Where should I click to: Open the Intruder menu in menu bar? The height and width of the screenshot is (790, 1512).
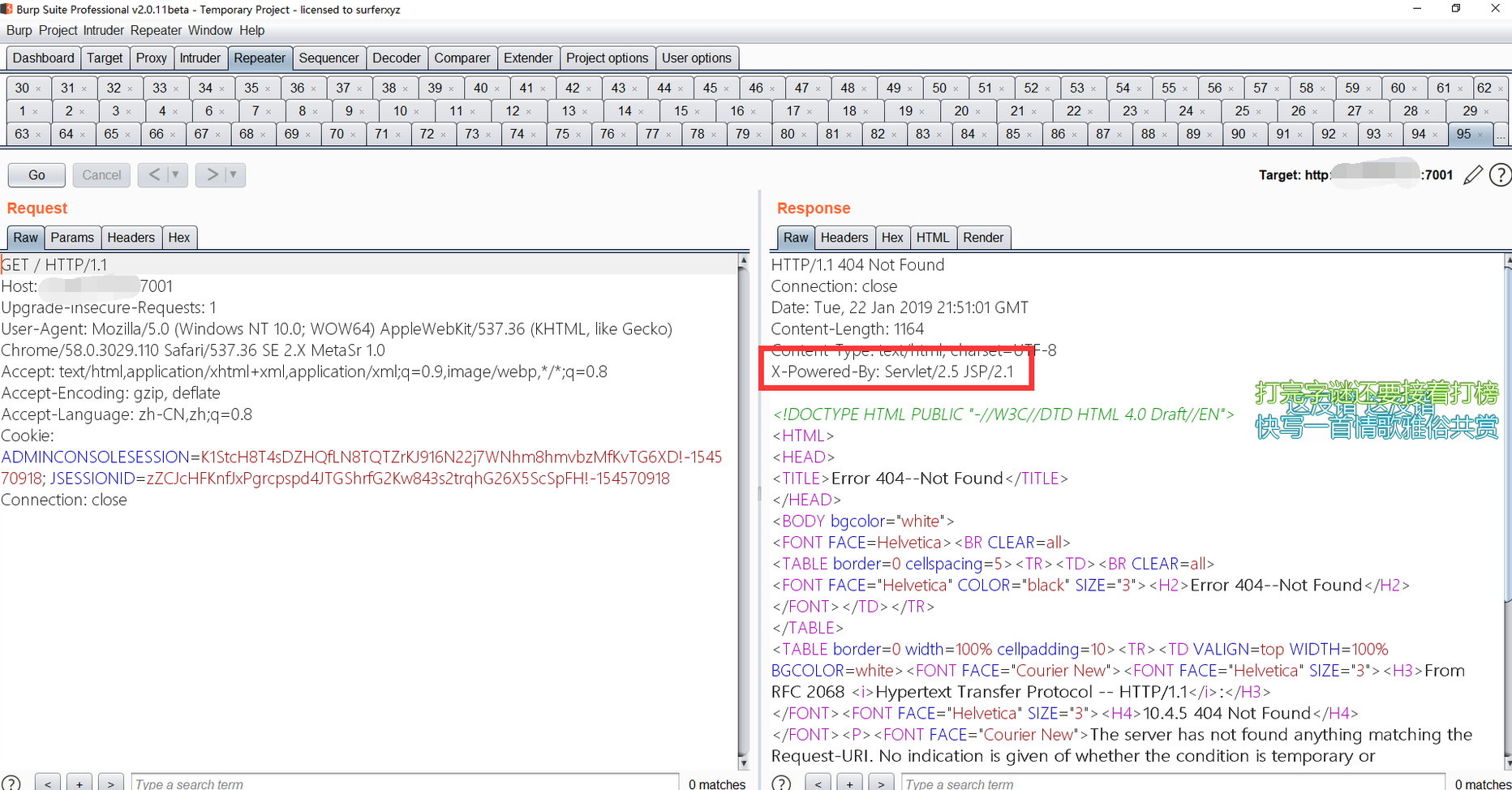tap(104, 31)
